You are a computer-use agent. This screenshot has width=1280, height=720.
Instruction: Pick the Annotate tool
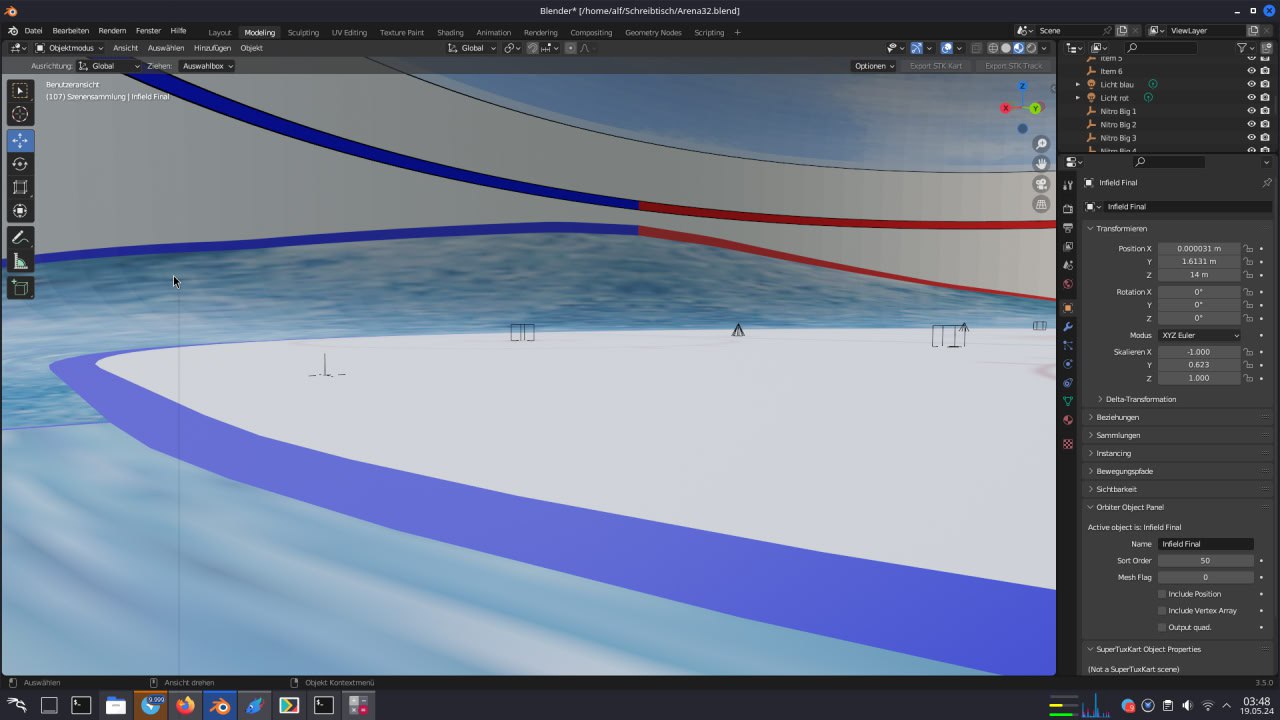(x=20, y=238)
